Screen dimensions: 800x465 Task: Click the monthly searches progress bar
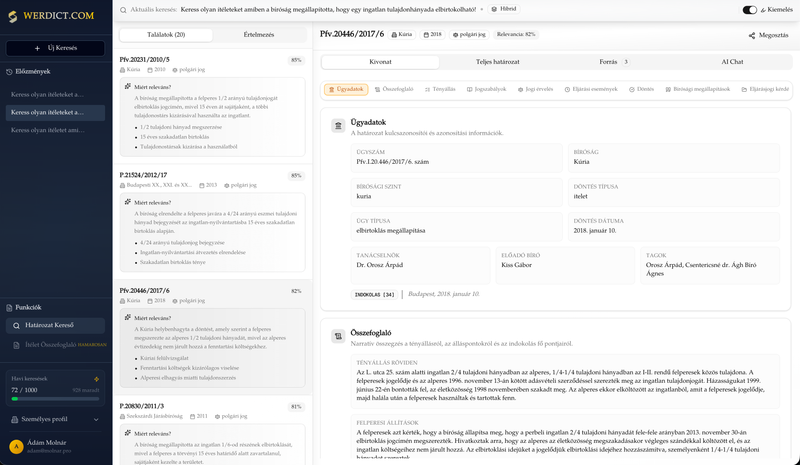(x=55, y=399)
